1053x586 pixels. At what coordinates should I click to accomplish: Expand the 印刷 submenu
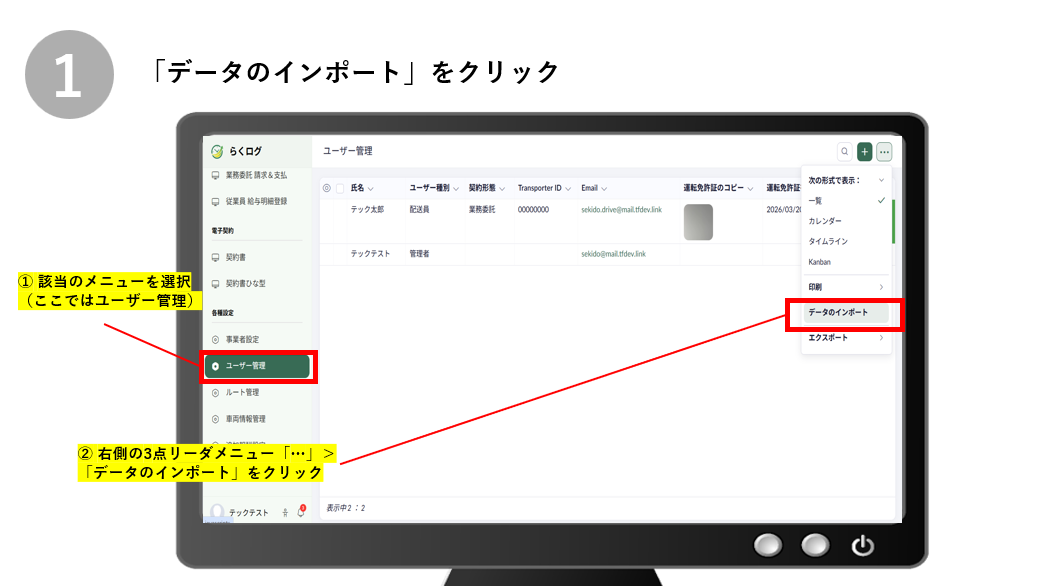(845, 287)
